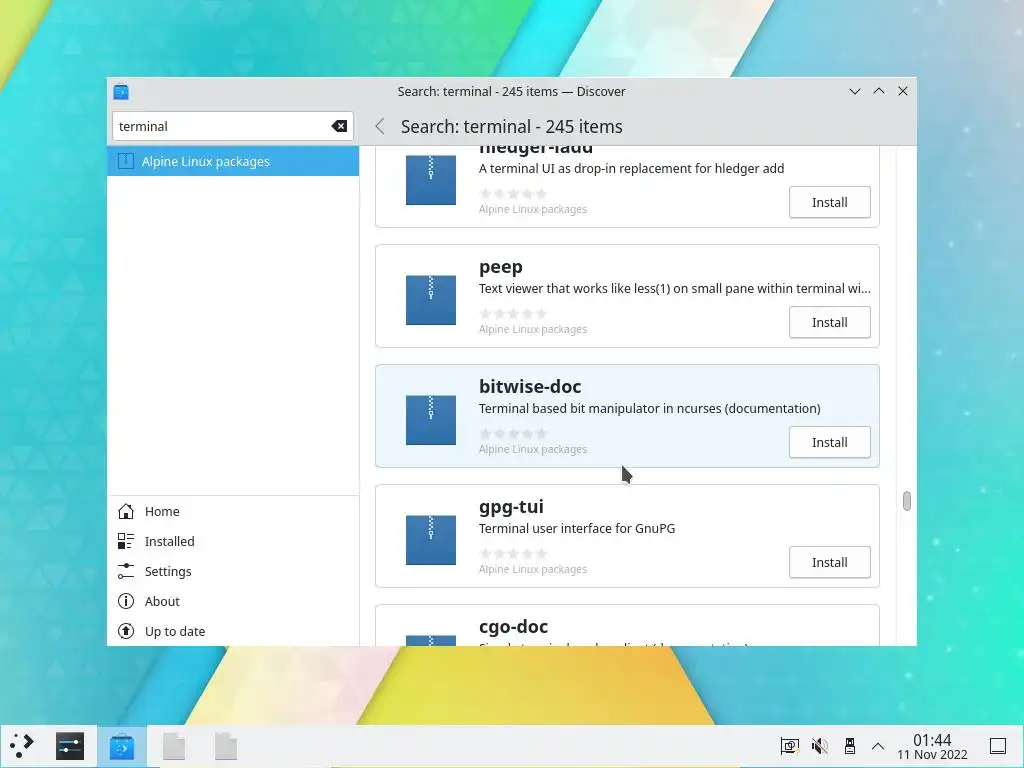Open the About page
The image size is (1024, 768).
(x=233, y=601)
